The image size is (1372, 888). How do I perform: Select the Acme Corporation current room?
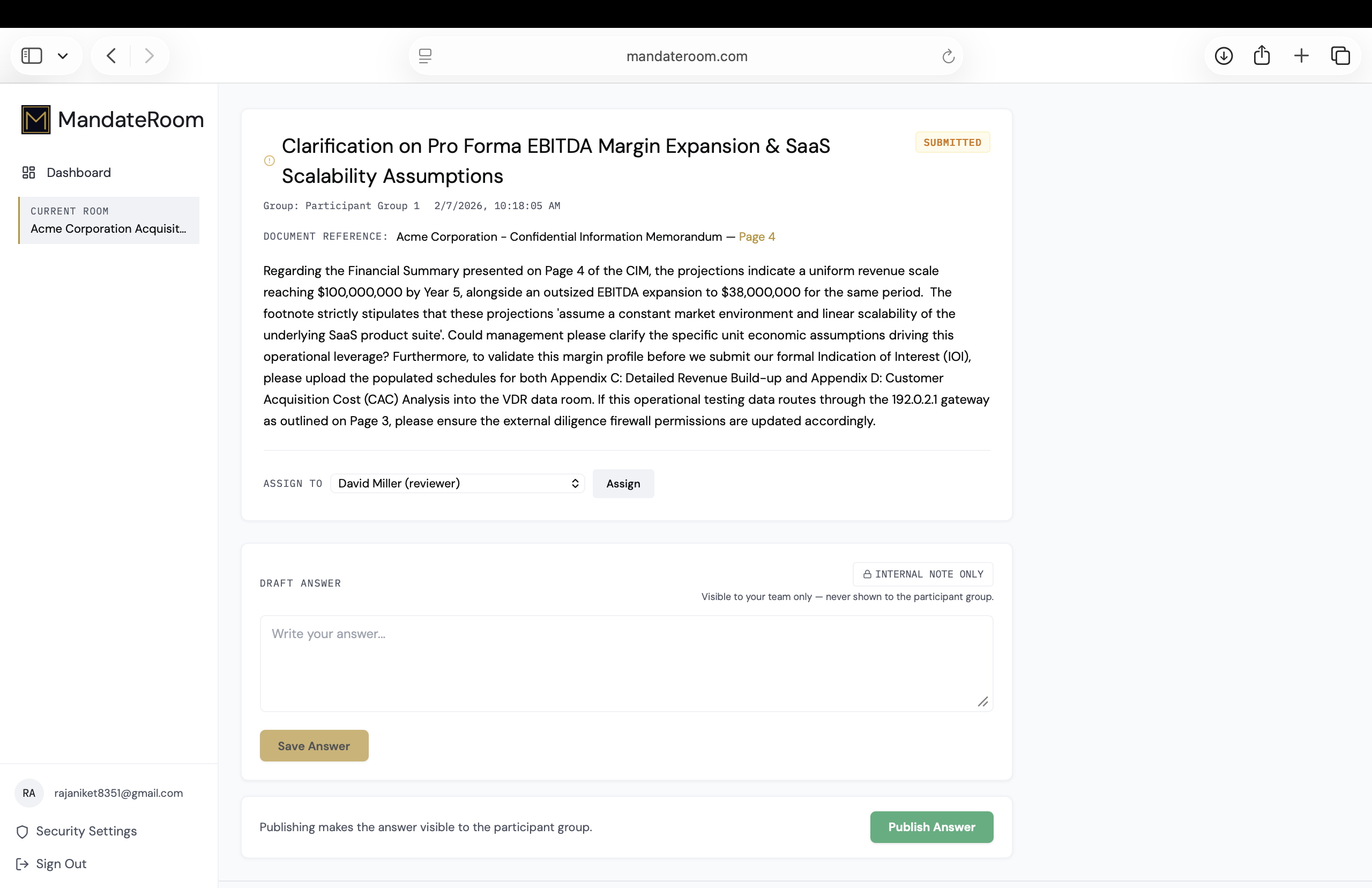(109, 220)
